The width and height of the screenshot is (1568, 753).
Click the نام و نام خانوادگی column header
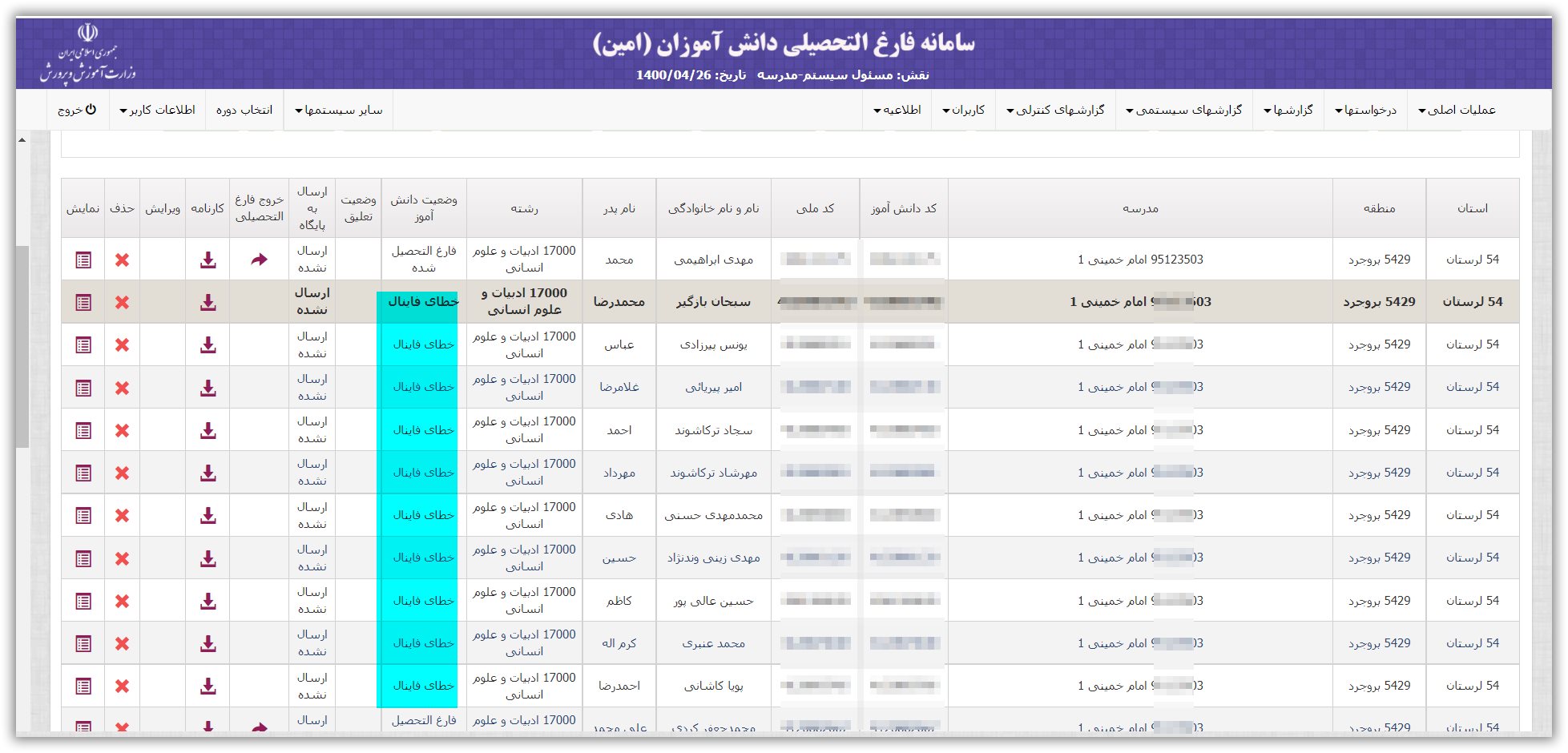coord(713,208)
